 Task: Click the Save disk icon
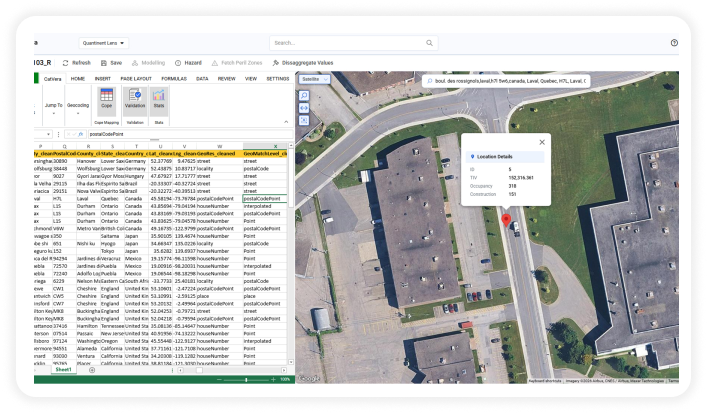point(104,63)
